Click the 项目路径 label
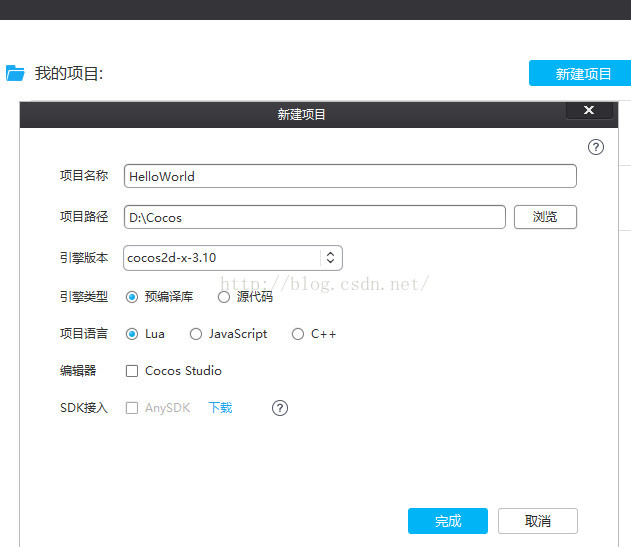Screen dimensions: 631x547 [x=84, y=217]
